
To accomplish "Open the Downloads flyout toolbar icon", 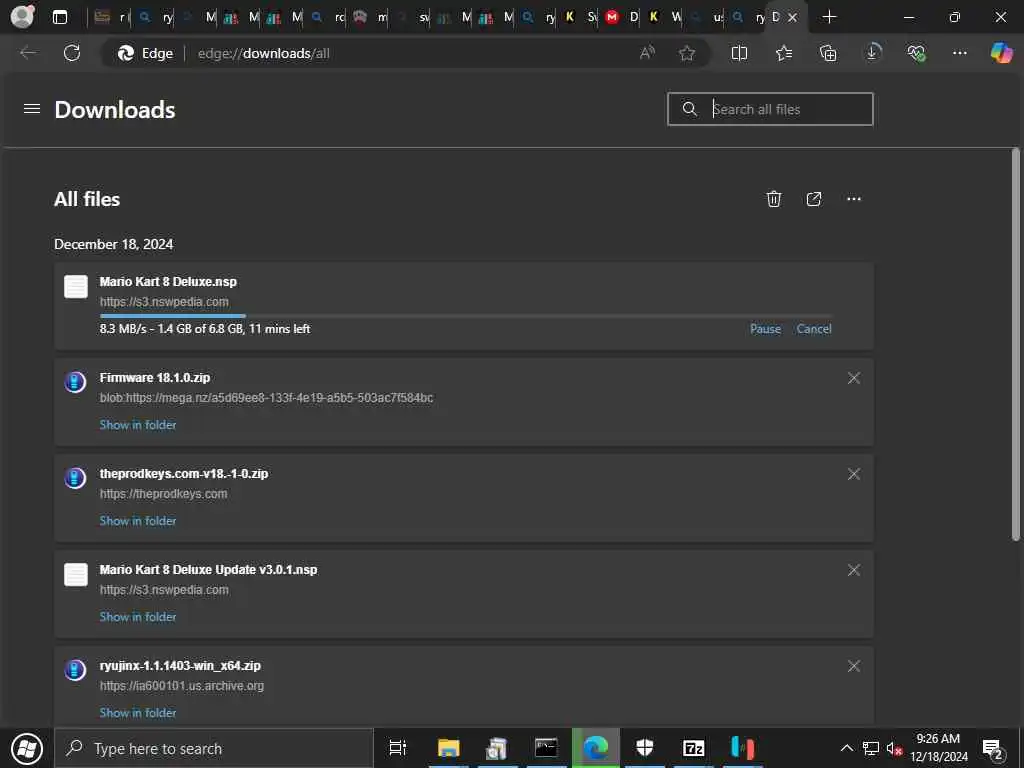I will tap(872, 53).
